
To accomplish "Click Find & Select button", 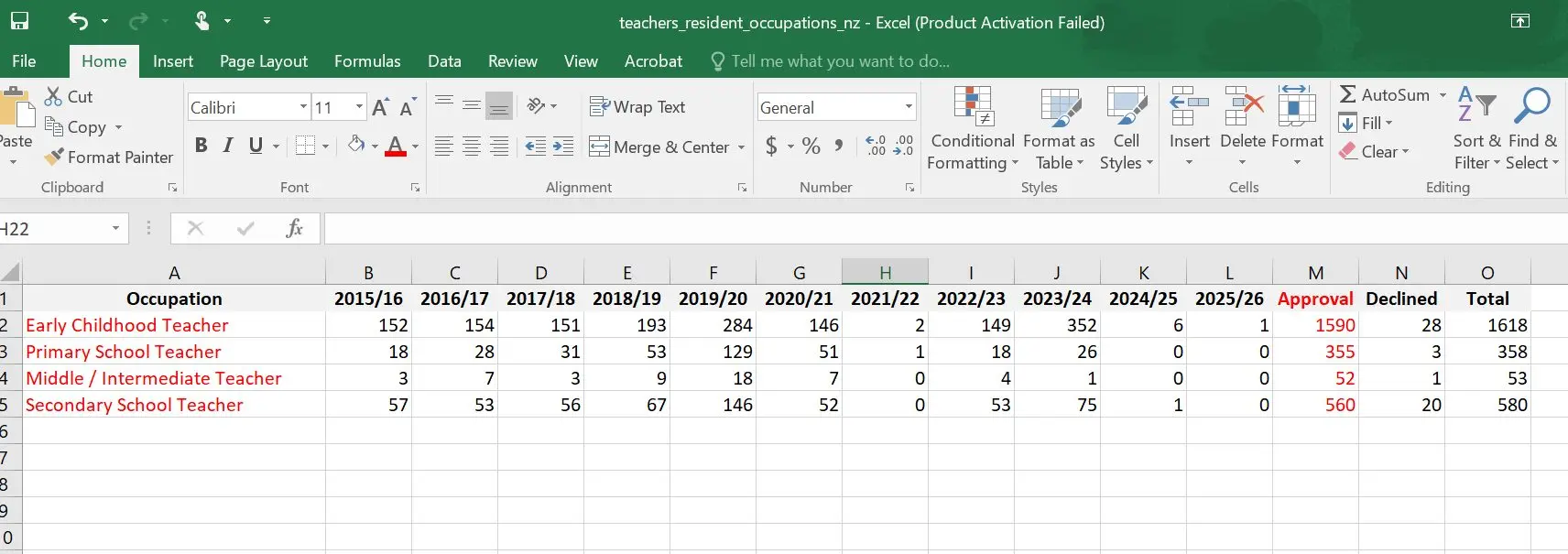I will (x=1531, y=128).
